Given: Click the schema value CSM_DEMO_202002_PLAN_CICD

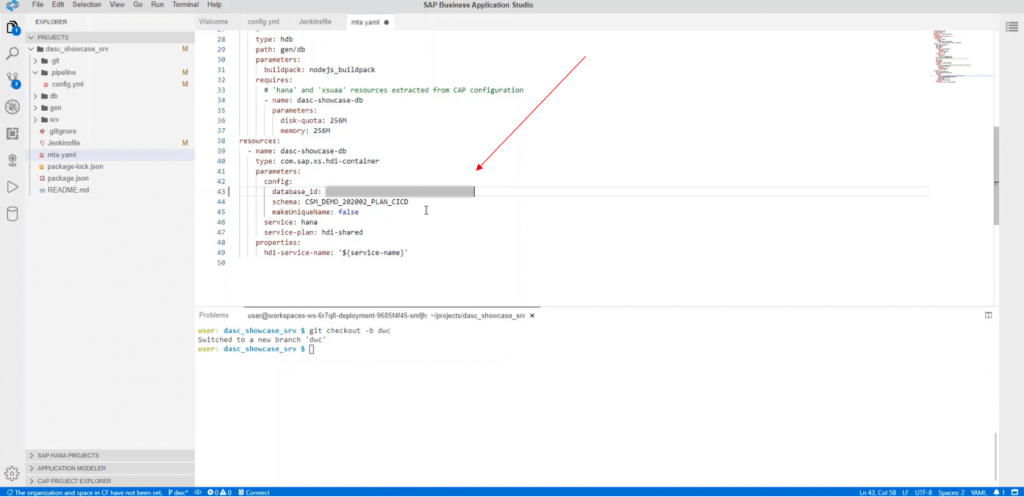Looking at the screenshot, I should (357, 202).
